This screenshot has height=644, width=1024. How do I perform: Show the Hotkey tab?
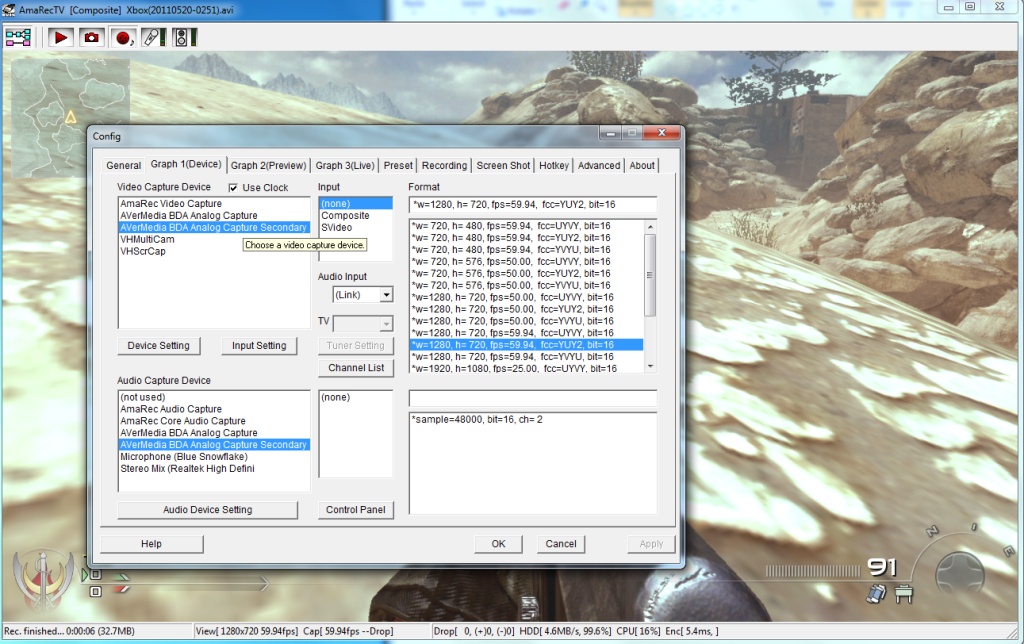point(554,166)
